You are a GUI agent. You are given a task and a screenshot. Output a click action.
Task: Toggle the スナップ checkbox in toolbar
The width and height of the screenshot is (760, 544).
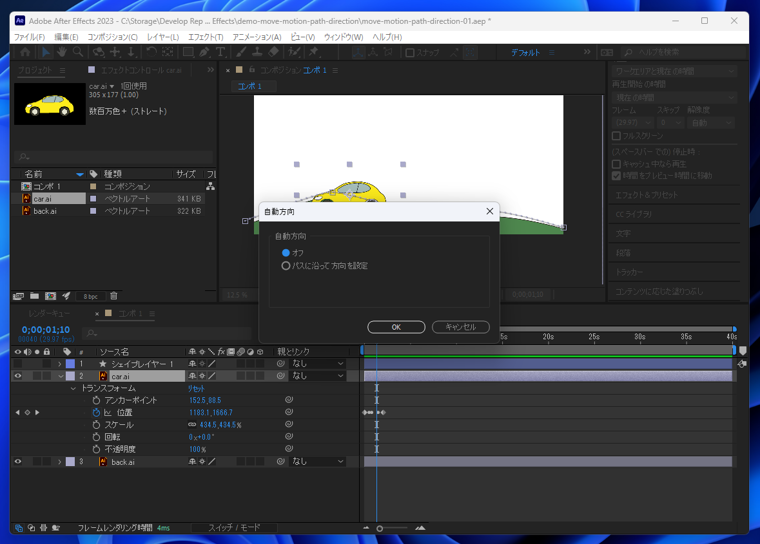point(410,52)
